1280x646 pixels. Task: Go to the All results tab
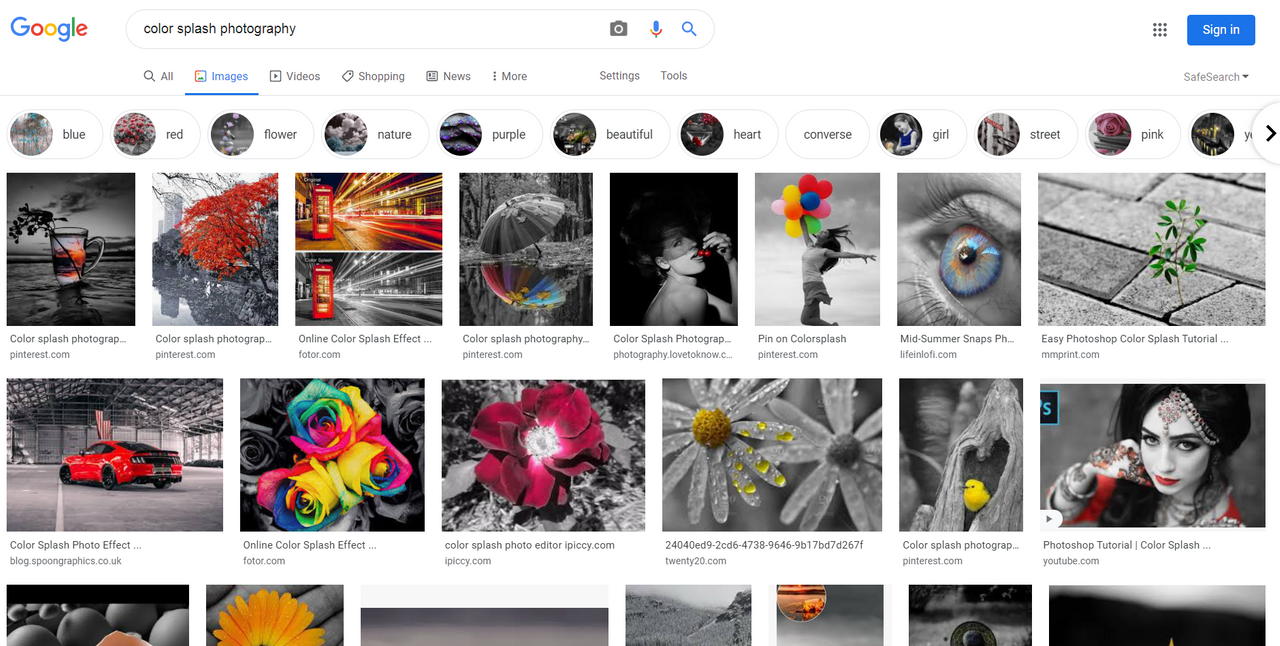(x=158, y=76)
